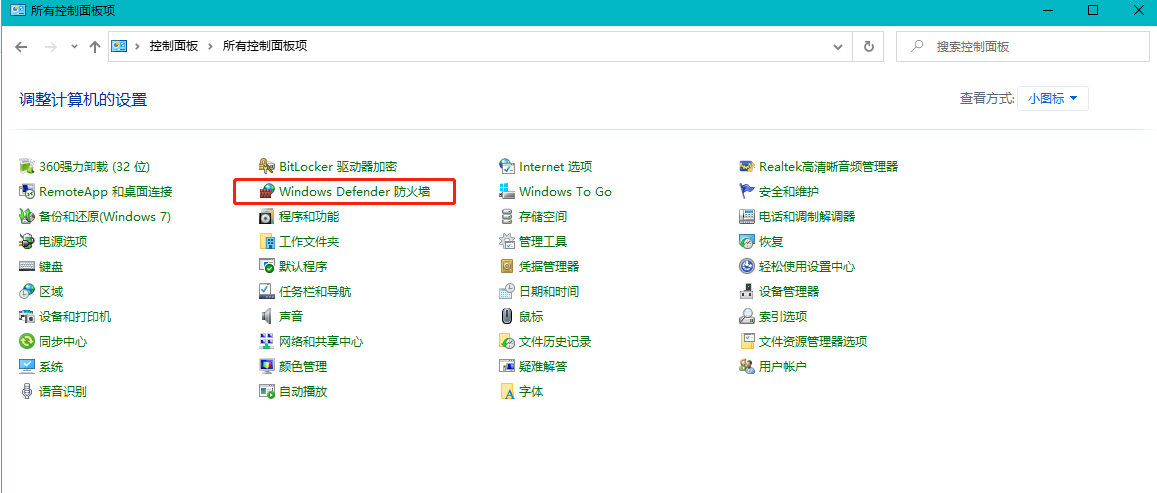
Task: Open Windows Defender 防火墙 icon
Action: [267, 191]
